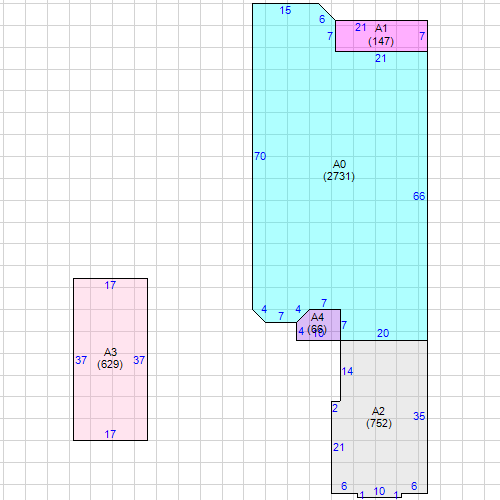500x500 pixels.
Task: Click dimension 37 on A3's left edge
Action: [x=81, y=360]
